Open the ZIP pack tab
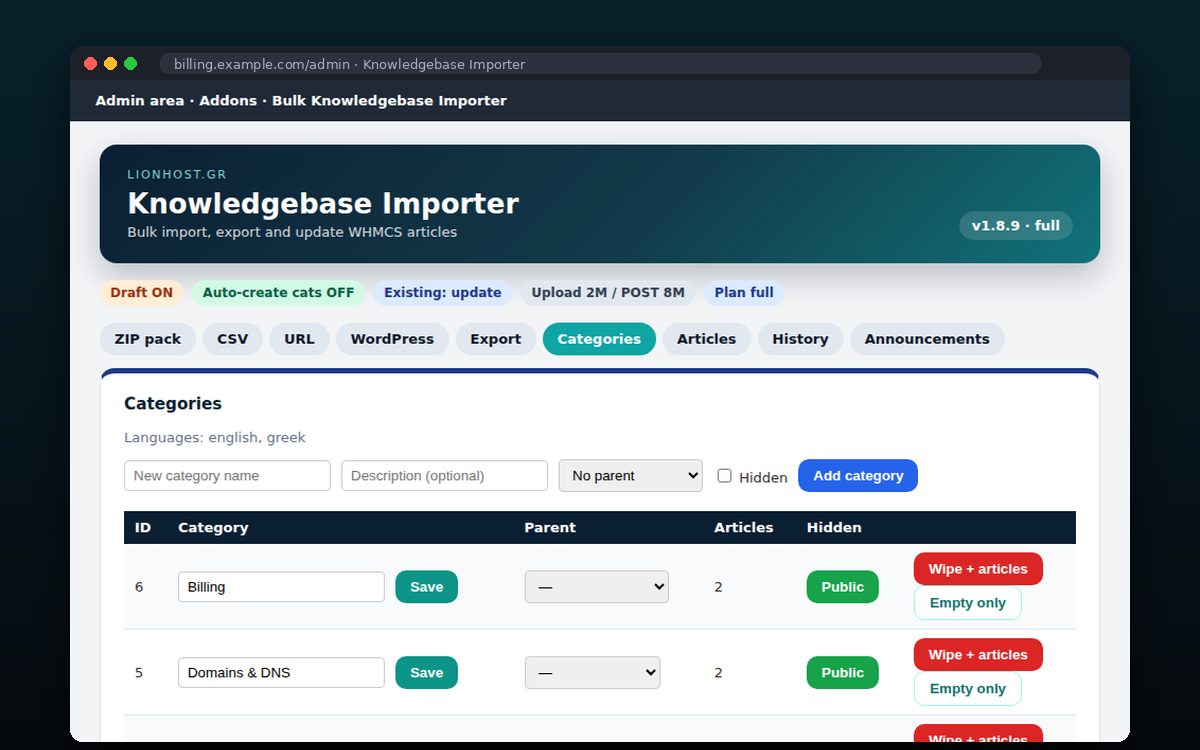 (148, 339)
